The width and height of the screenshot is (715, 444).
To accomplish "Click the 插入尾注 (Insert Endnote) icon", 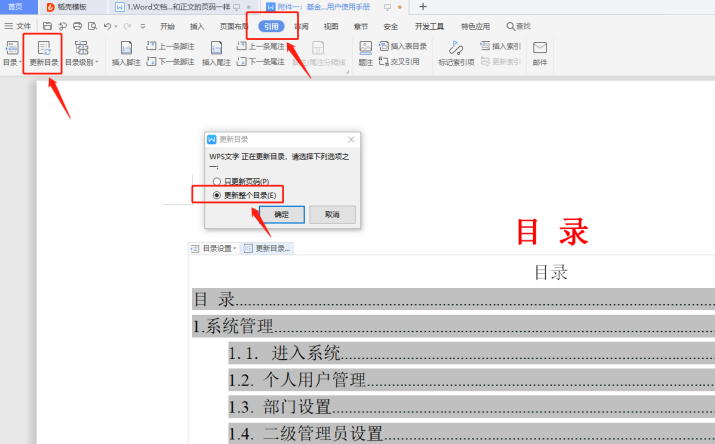I will (x=216, y=52).
